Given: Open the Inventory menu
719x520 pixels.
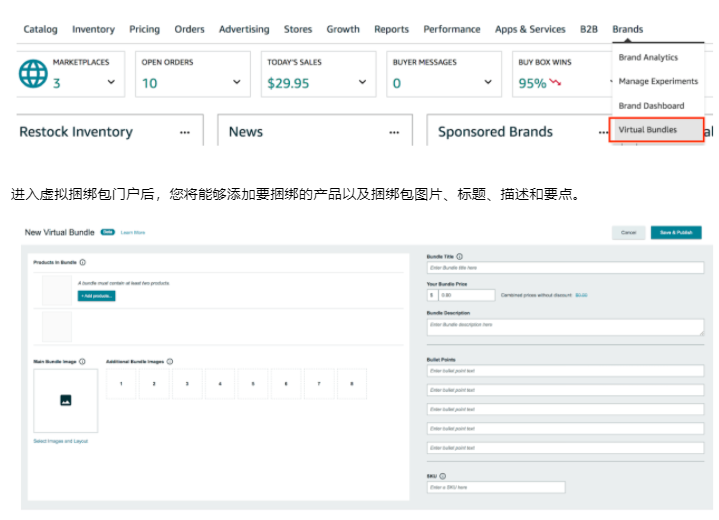Looking at the screenshot, I should click(93, 29).
